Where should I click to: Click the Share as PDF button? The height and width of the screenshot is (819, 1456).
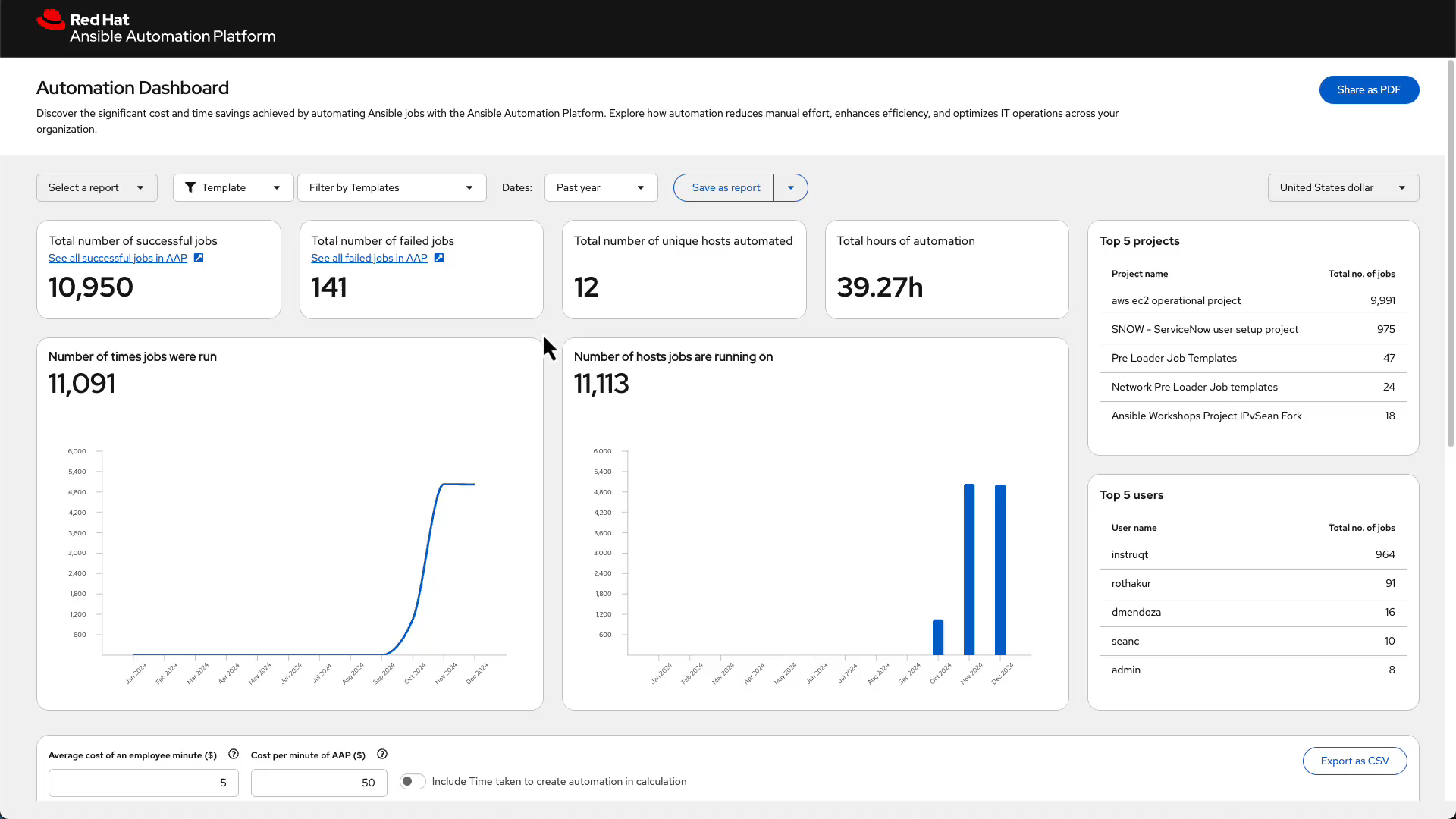point(1369,89)
